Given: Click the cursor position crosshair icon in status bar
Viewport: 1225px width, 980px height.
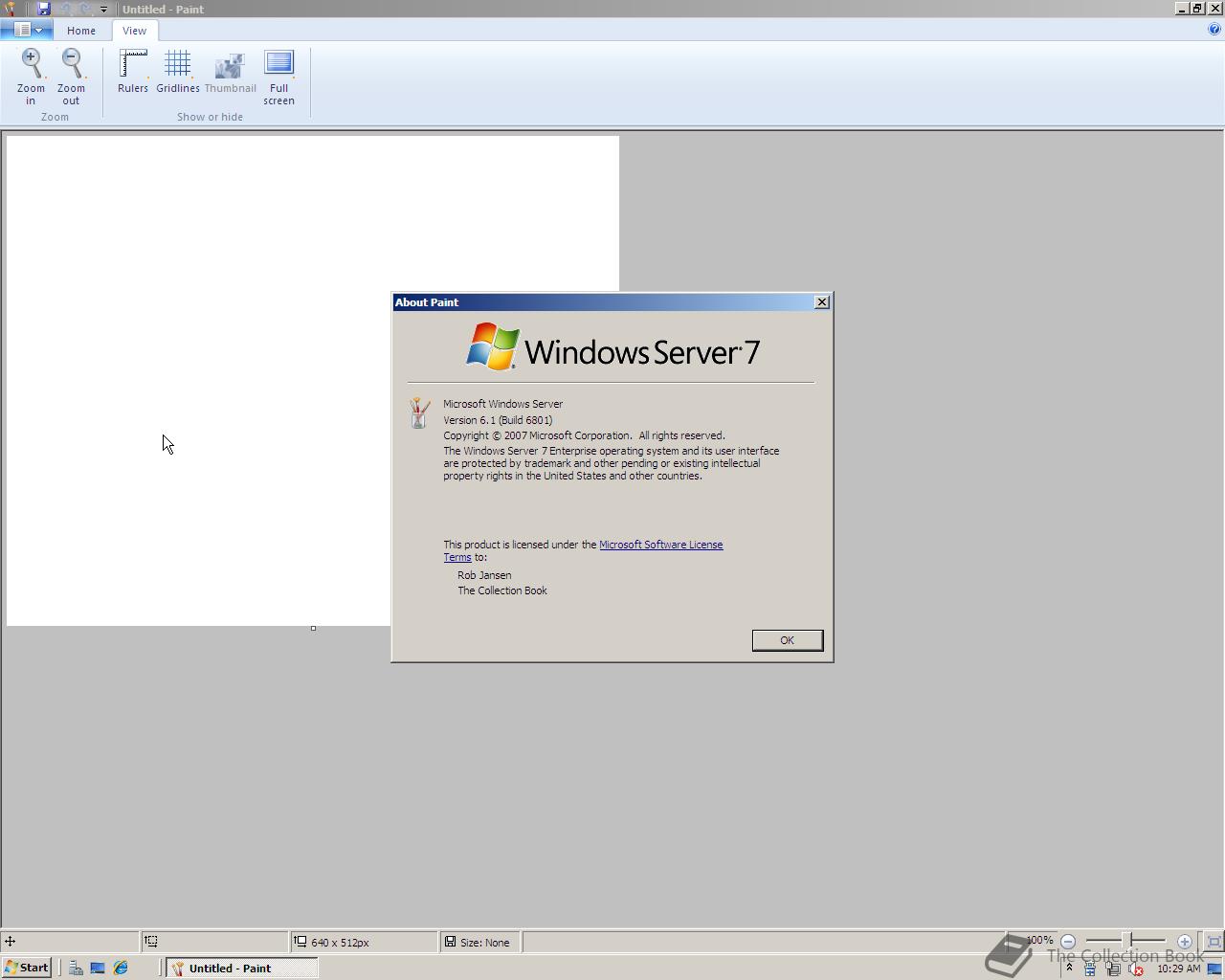Looking at the screenshot, I should (x=11, y=942).
